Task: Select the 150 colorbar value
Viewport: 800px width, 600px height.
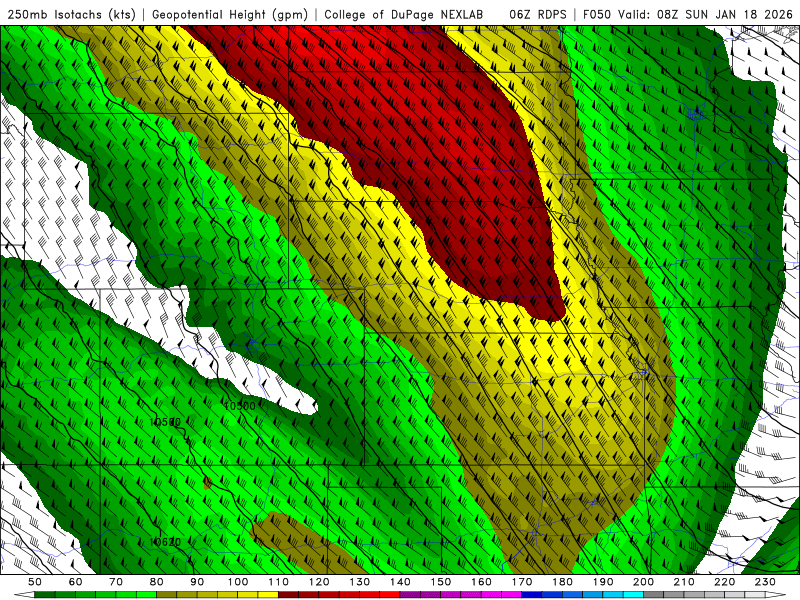Action: pyautogui.click(x=441, y=582)
